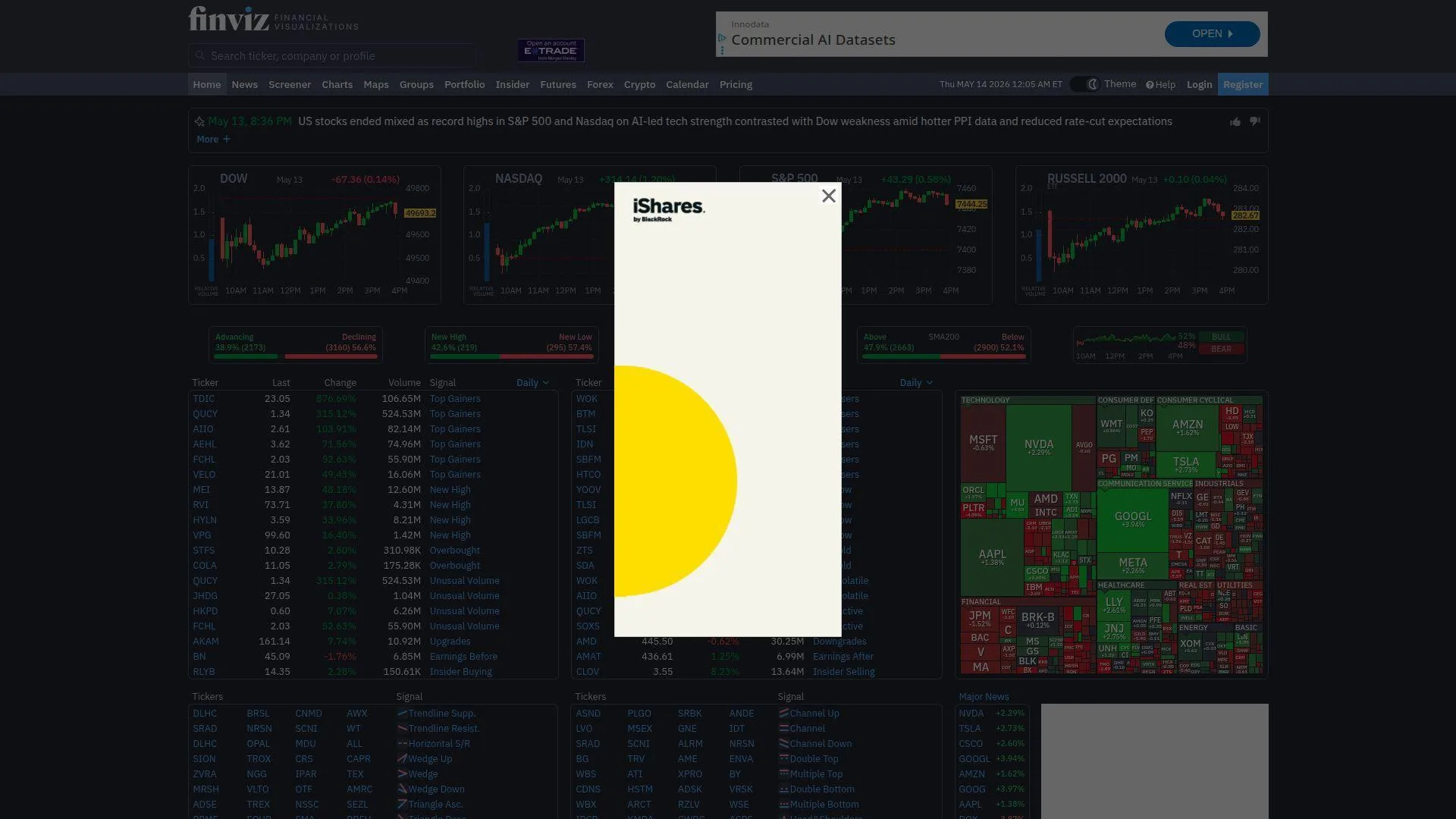
Task: Click the star icon beside the headline date
Action: (199, 121)
